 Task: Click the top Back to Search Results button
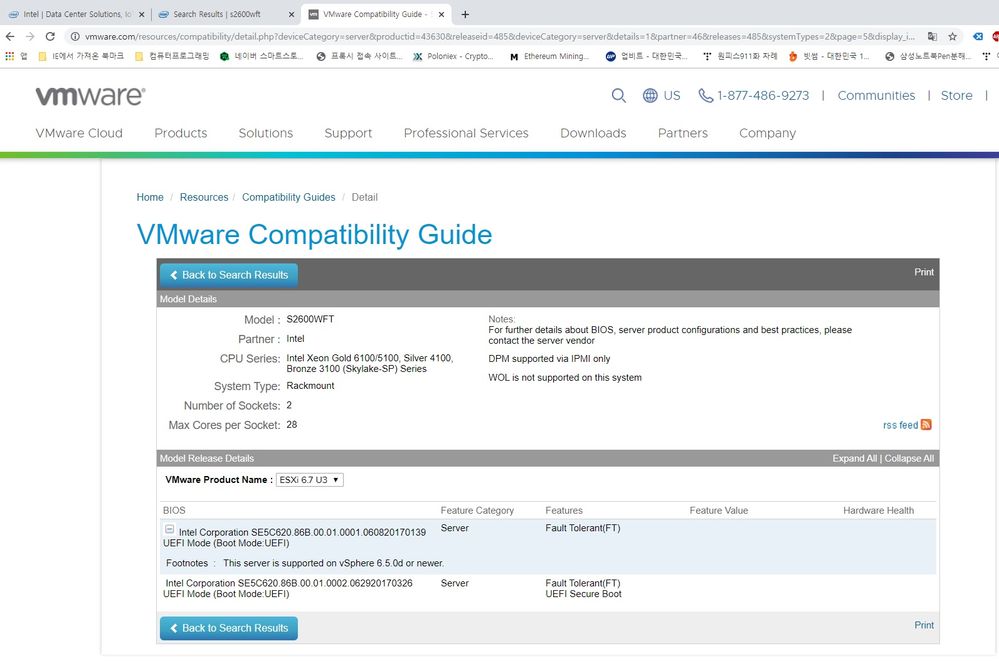coord(229,275)
